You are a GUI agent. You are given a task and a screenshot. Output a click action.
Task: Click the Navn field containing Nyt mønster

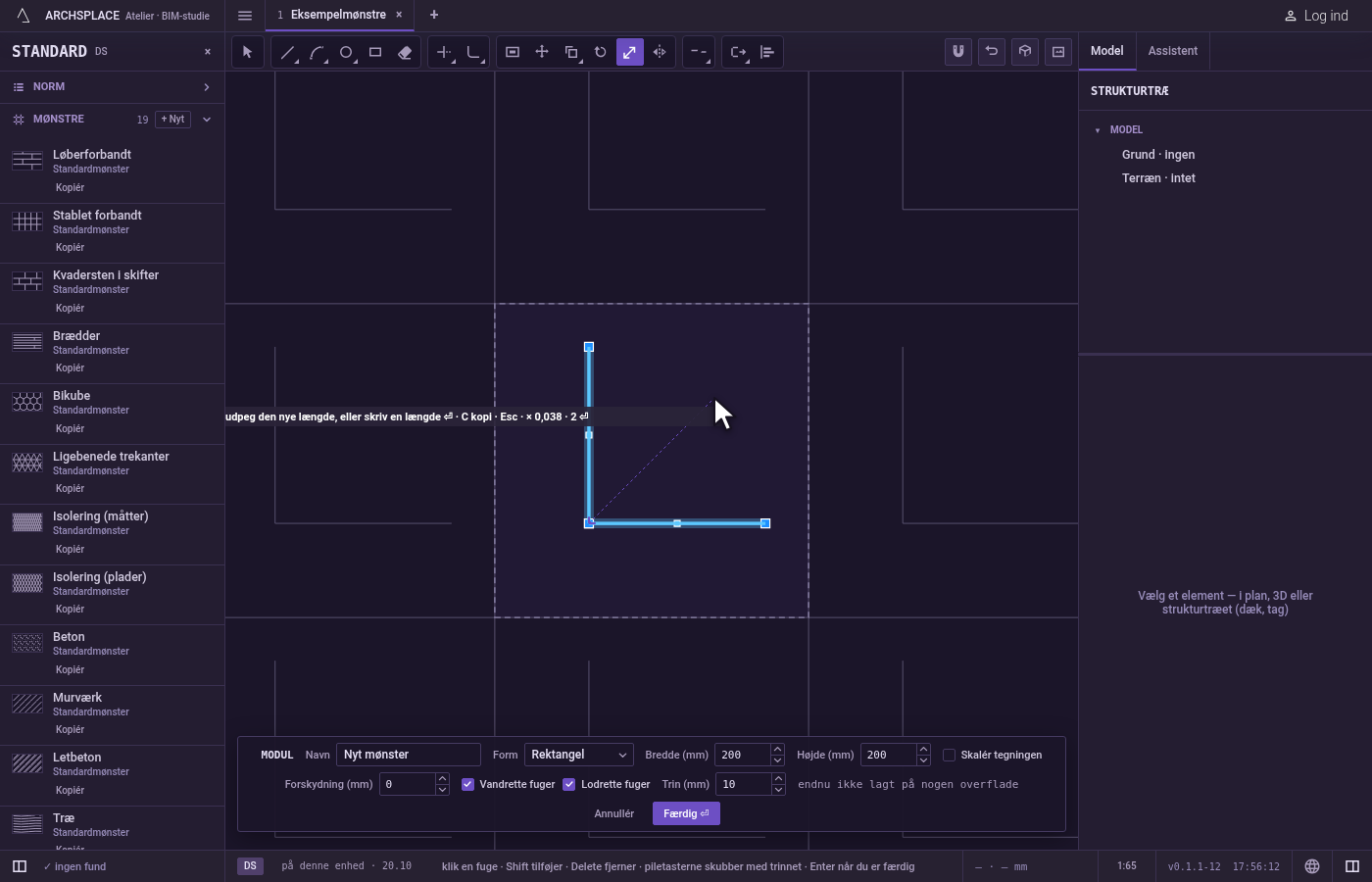(409, 755)
